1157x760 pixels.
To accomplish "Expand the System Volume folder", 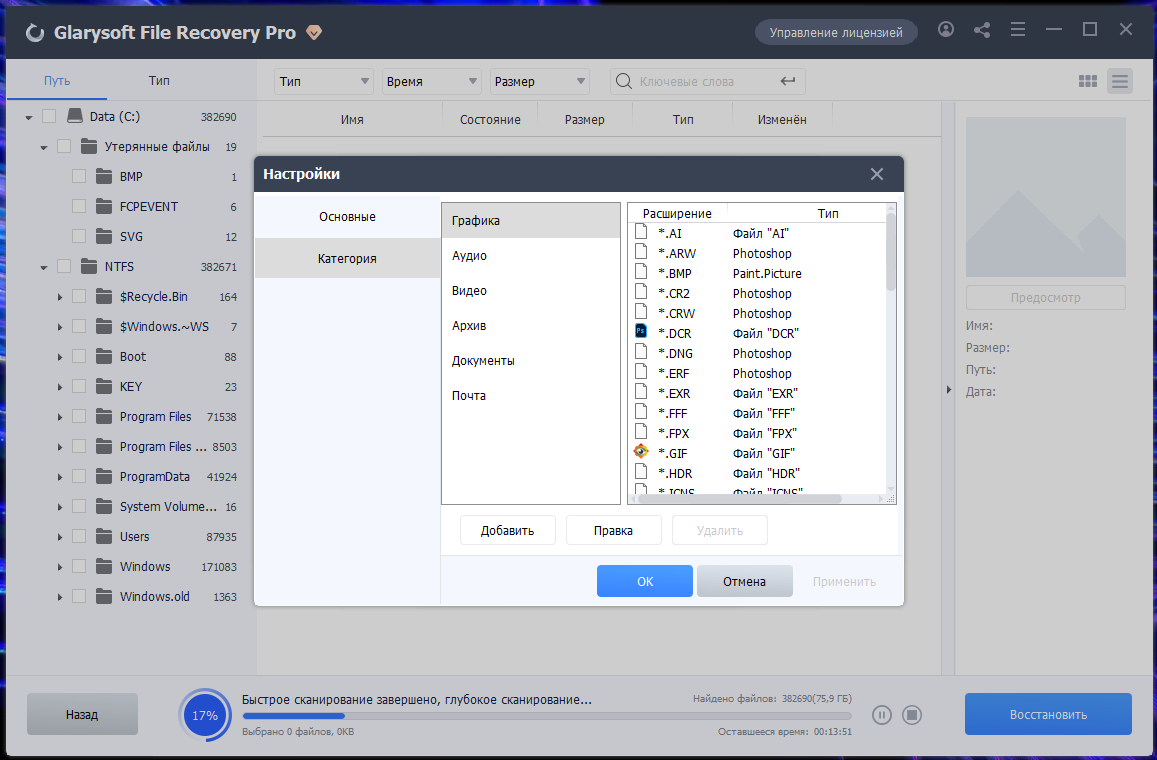I will (x=60, y=507).
